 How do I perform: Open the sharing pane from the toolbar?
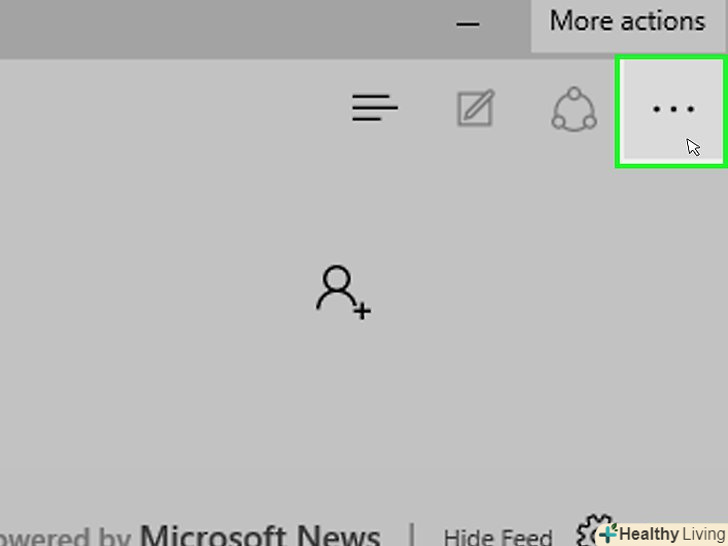click(574, 109)
